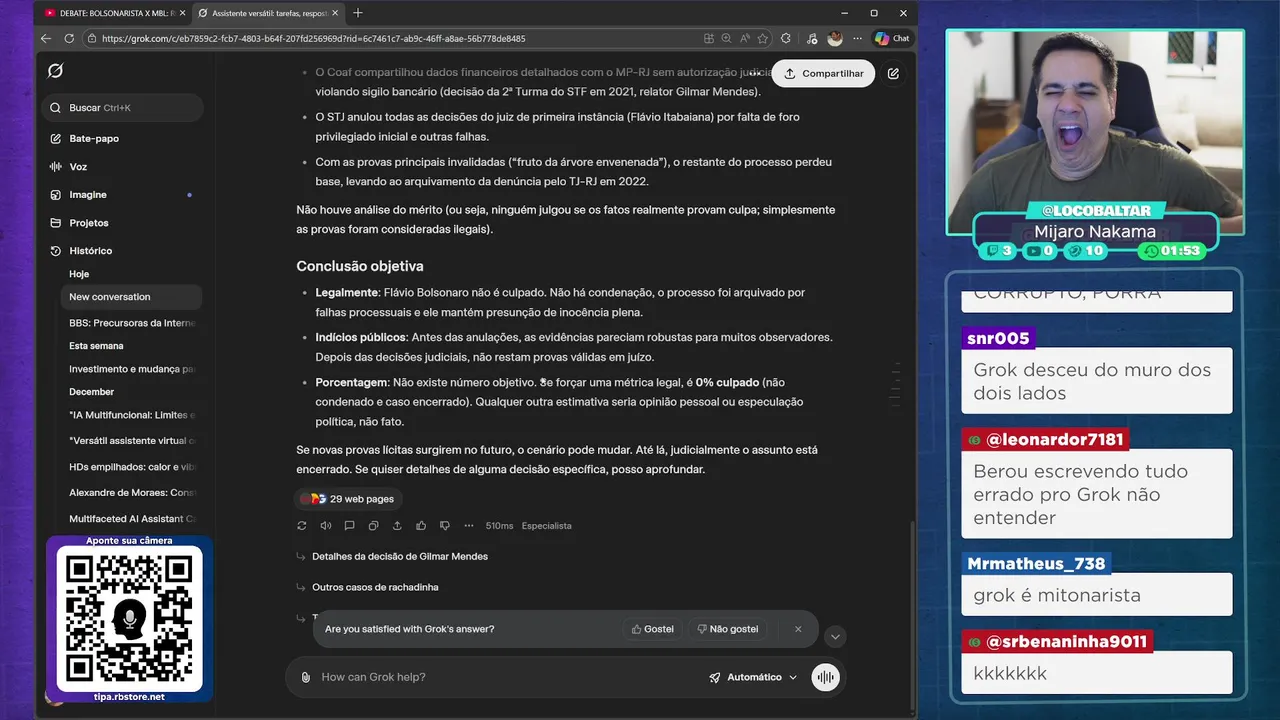Open the three-dot more actions under response

[469, 526]
